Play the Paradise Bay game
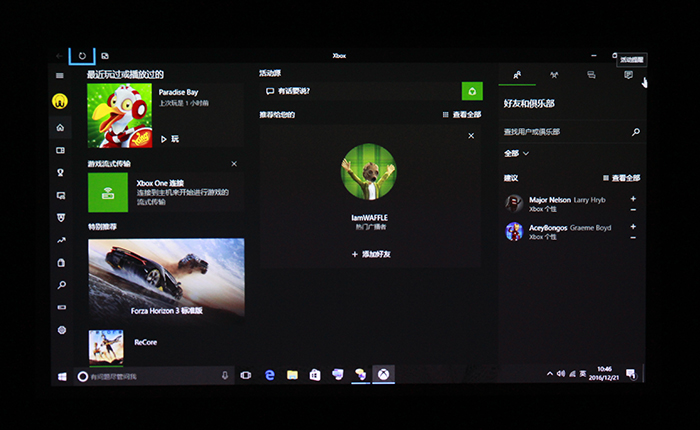This screenshot has height=430, width=700. coord(170,138)
